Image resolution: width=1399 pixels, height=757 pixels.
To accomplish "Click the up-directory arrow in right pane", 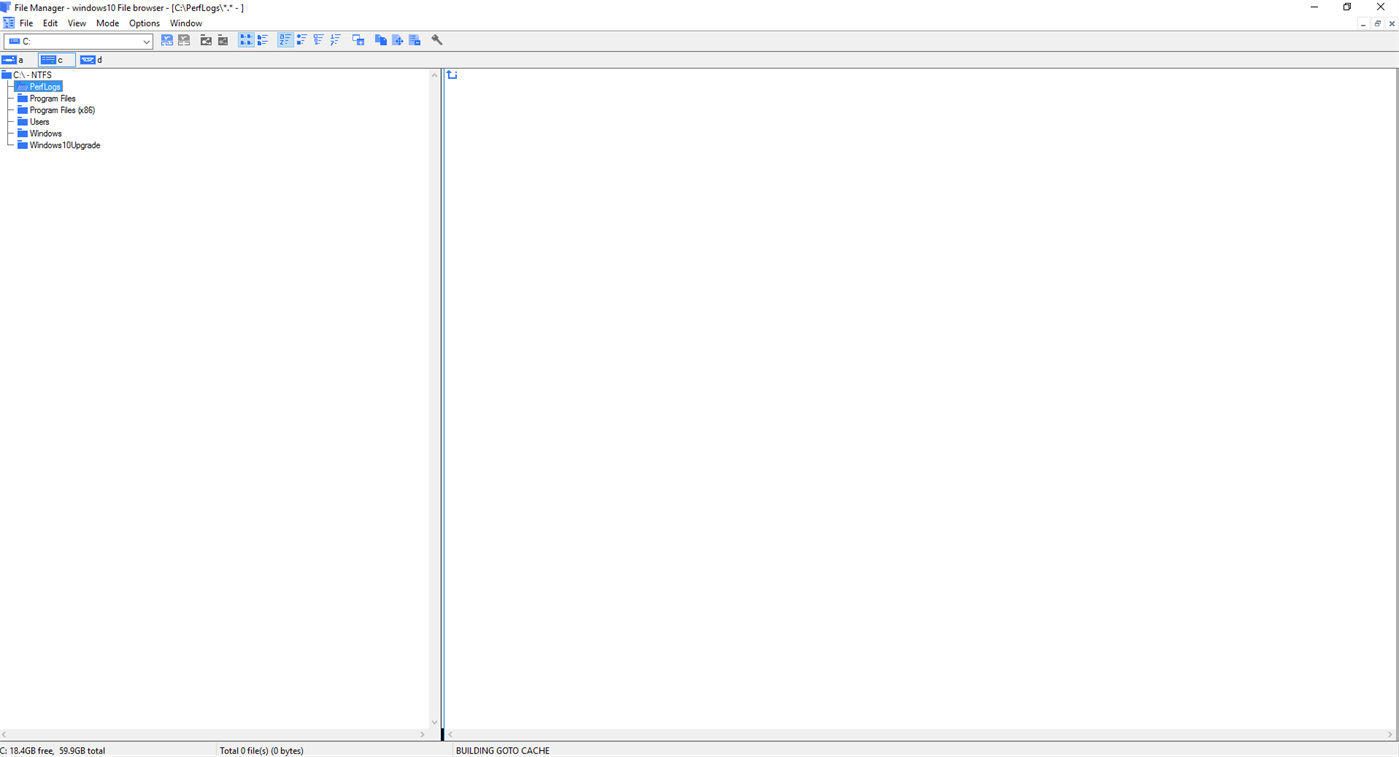I will point(452,75).
